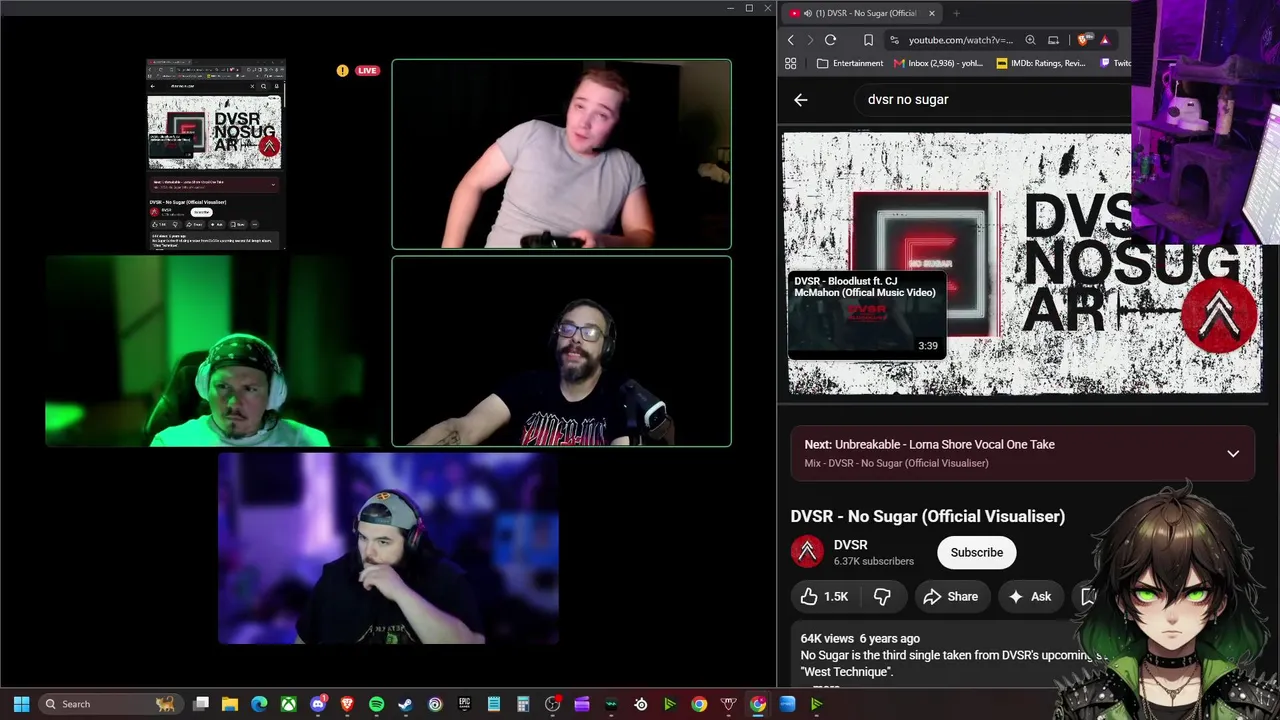
Task: Open Brave Shields lion icon
Action: [1084, 40]
